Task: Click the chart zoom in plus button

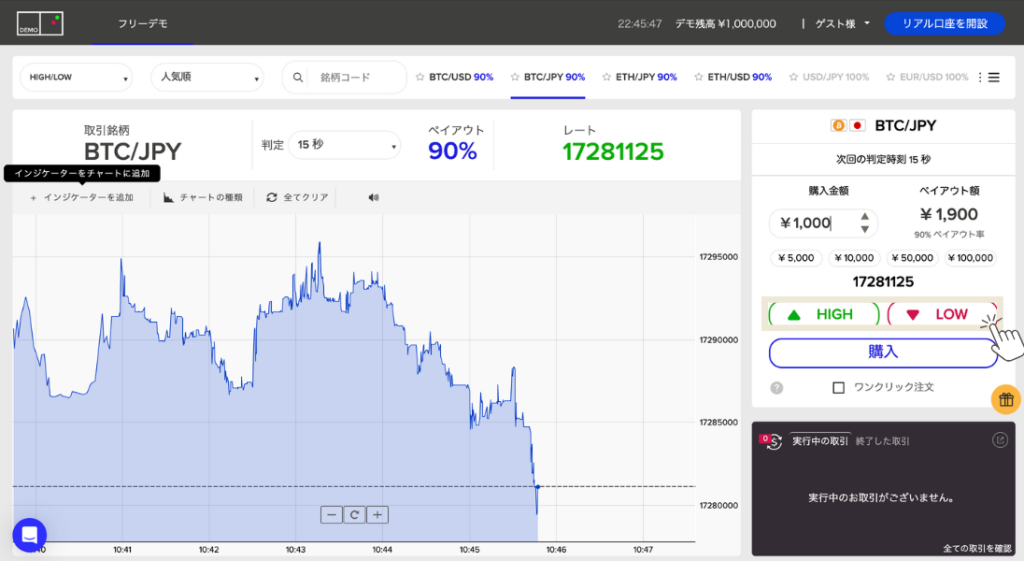Action: [x=377, y=515]
